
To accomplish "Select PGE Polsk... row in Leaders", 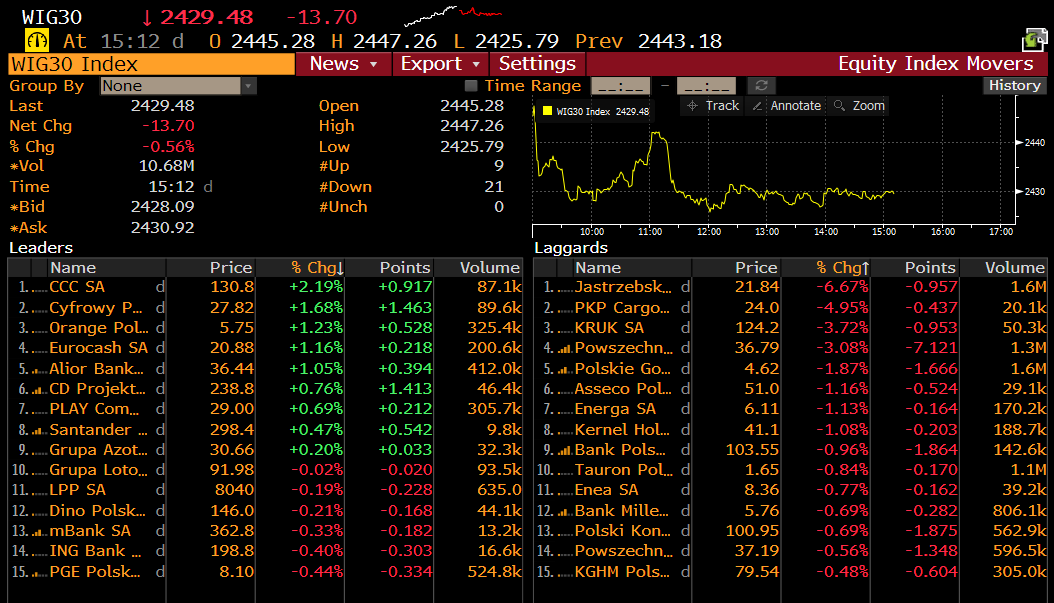I will tap(265, 572).
